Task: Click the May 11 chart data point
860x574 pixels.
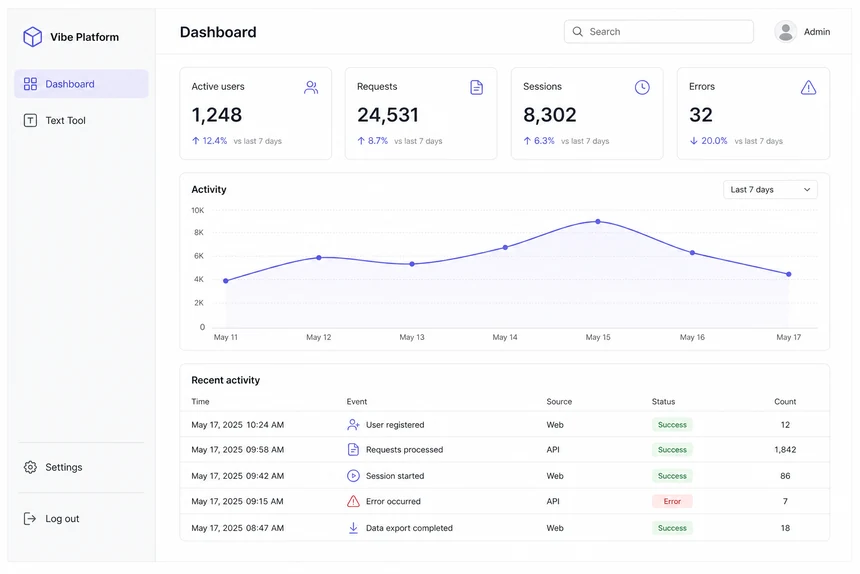Action: click(x=226, y=281)
